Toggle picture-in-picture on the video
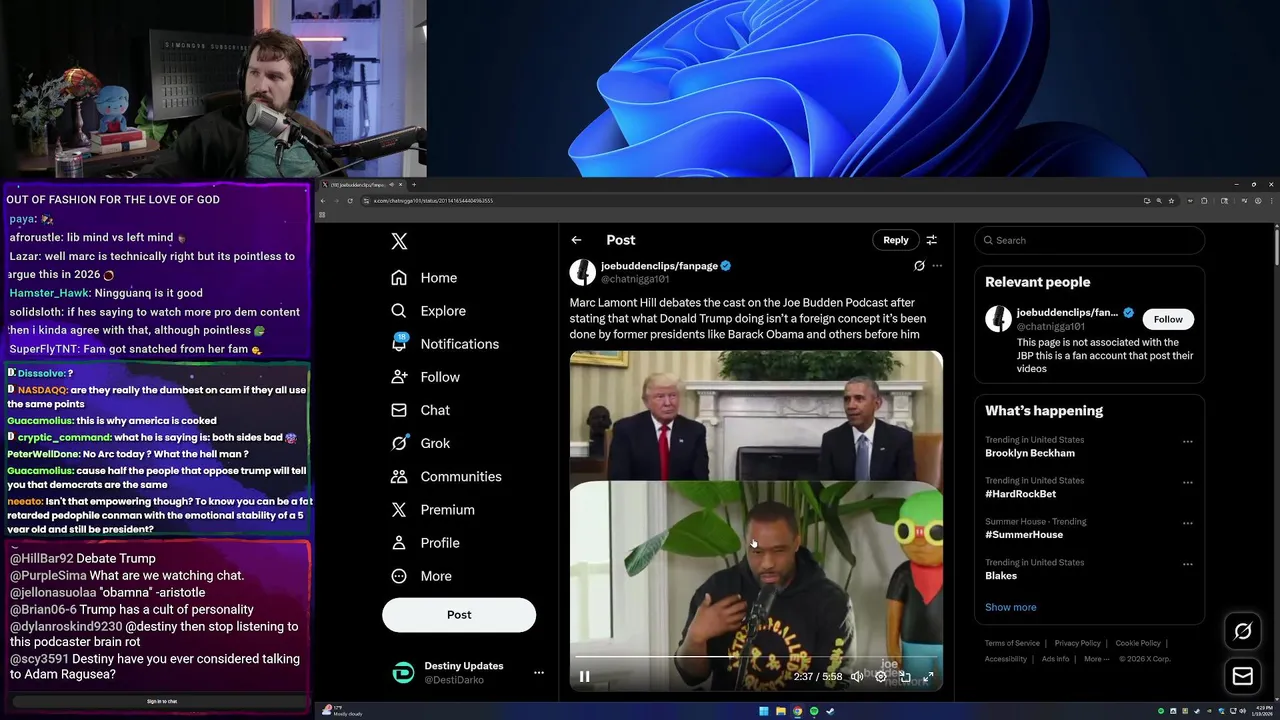1280x720 pixels. point(905,677)
